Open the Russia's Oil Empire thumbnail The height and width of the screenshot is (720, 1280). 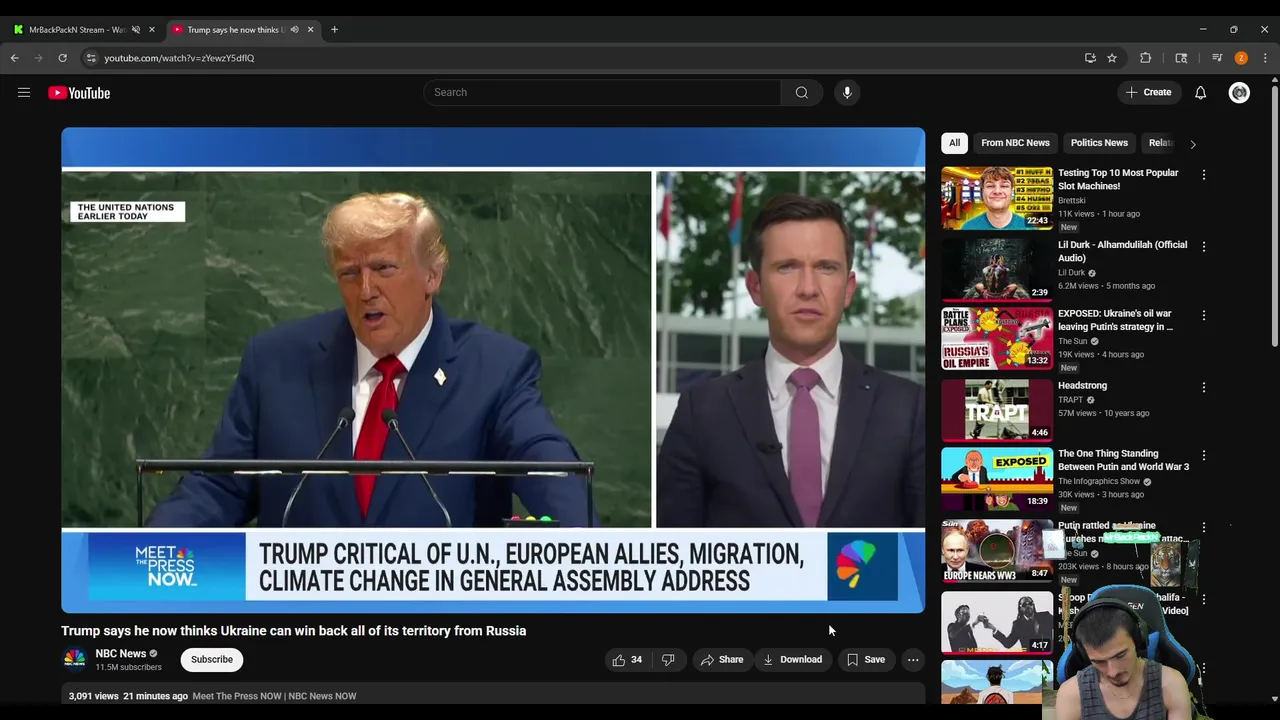click(x=997, y=339)
